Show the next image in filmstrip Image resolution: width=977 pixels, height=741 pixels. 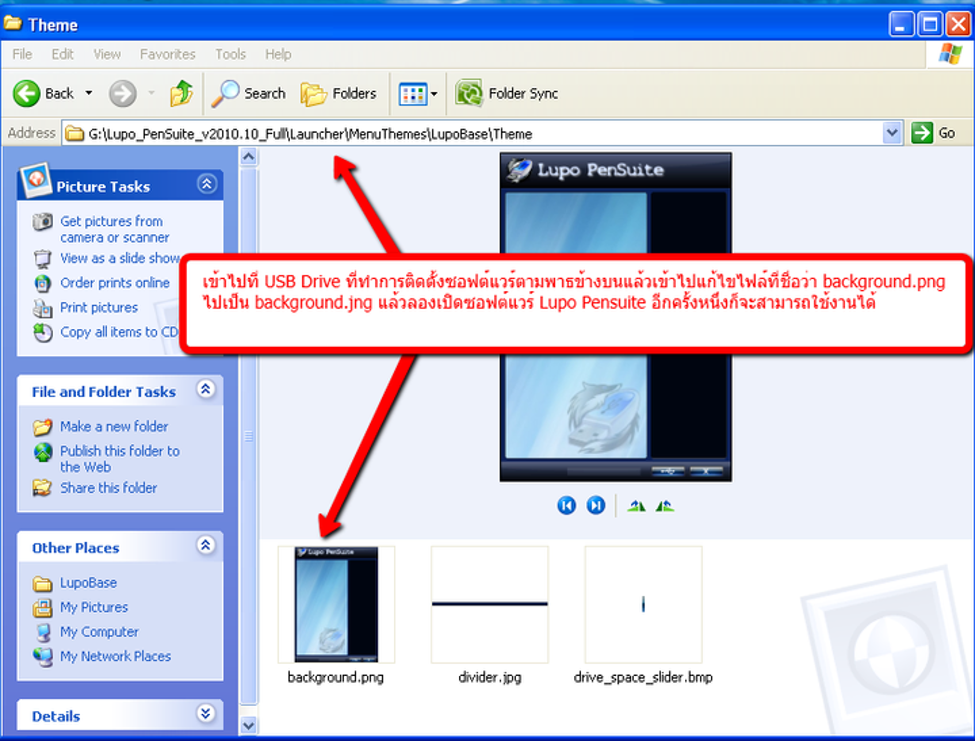pyautogui.click(x=596, y=505)
